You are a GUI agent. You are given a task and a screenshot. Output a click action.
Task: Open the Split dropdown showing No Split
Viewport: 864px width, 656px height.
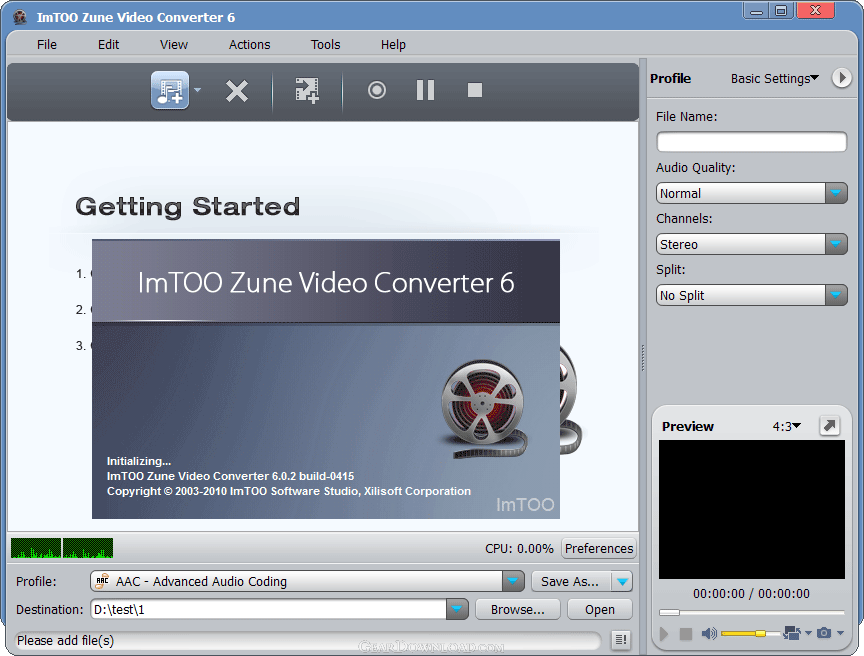point(752,295)
